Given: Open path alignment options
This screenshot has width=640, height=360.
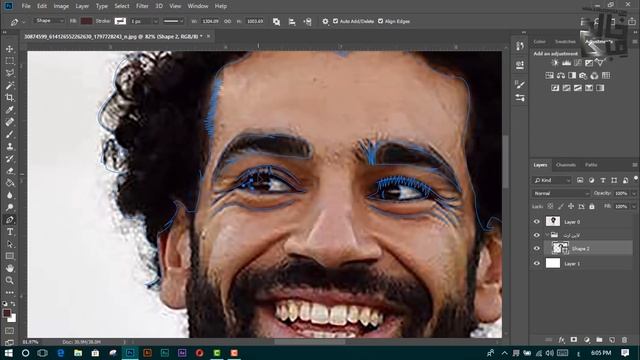Looking at the screenshot, I should tap(292, 22).
